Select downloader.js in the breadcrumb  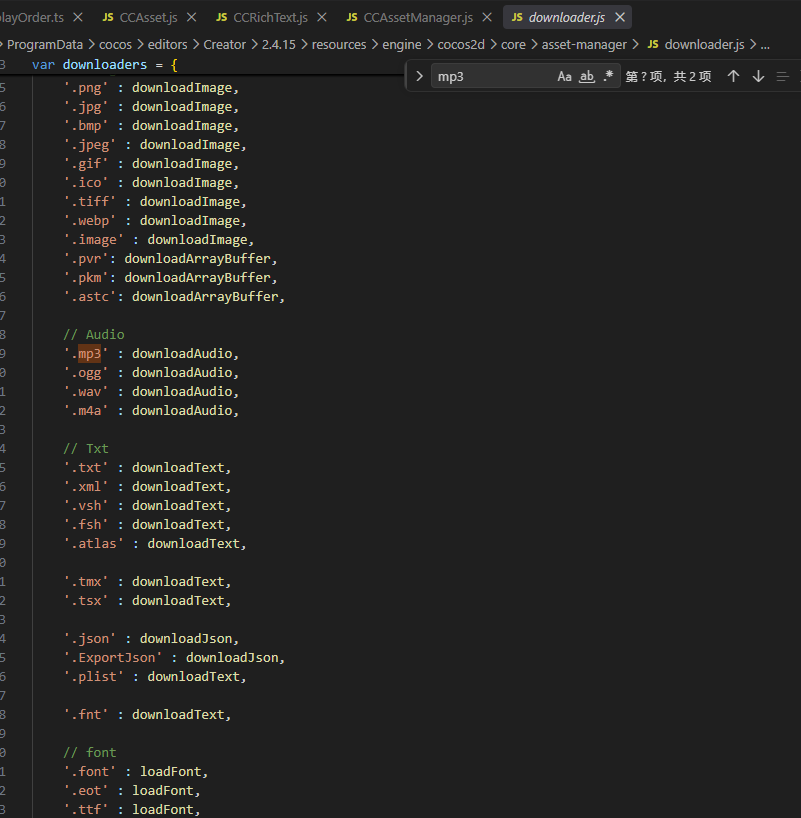pyautogui.click(x=696, y=45)
